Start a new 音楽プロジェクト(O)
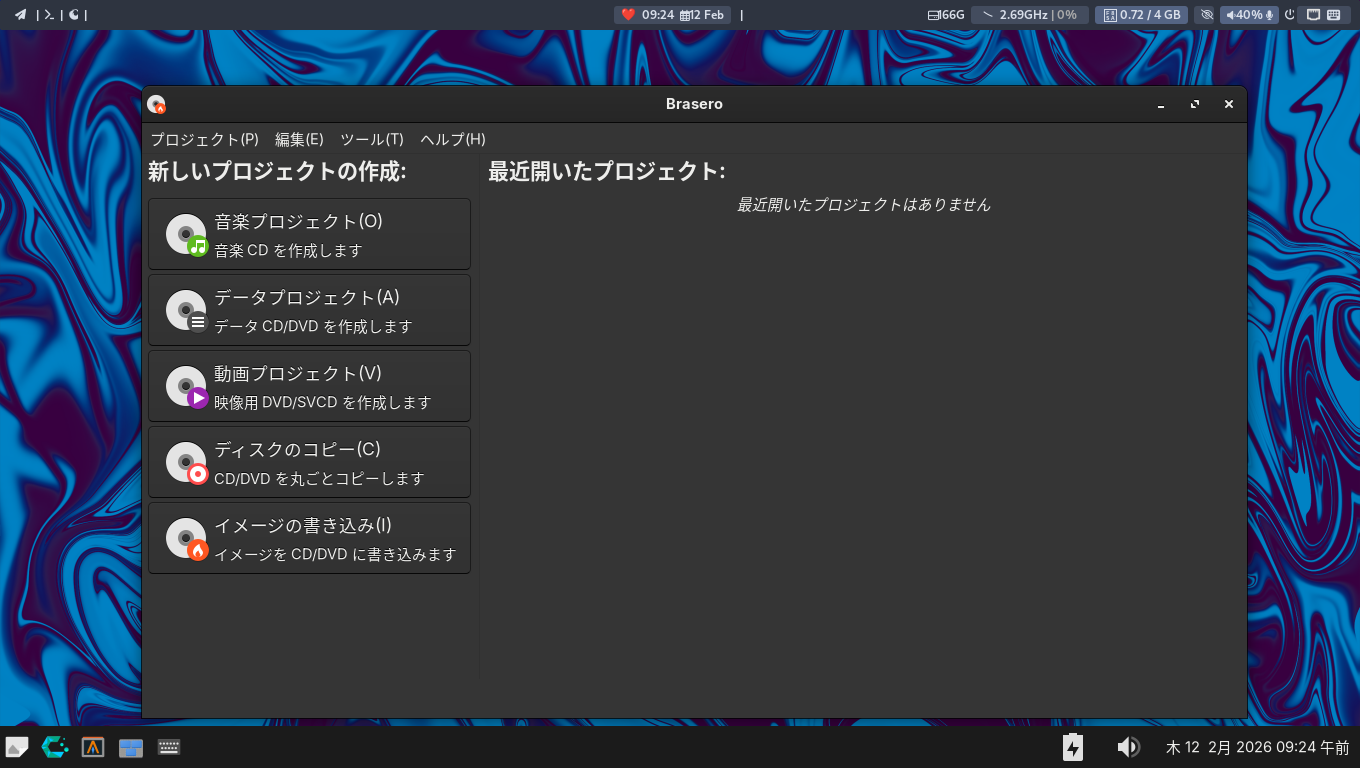The width and height of the screenshot is (1360, 768). click(309, 234)
